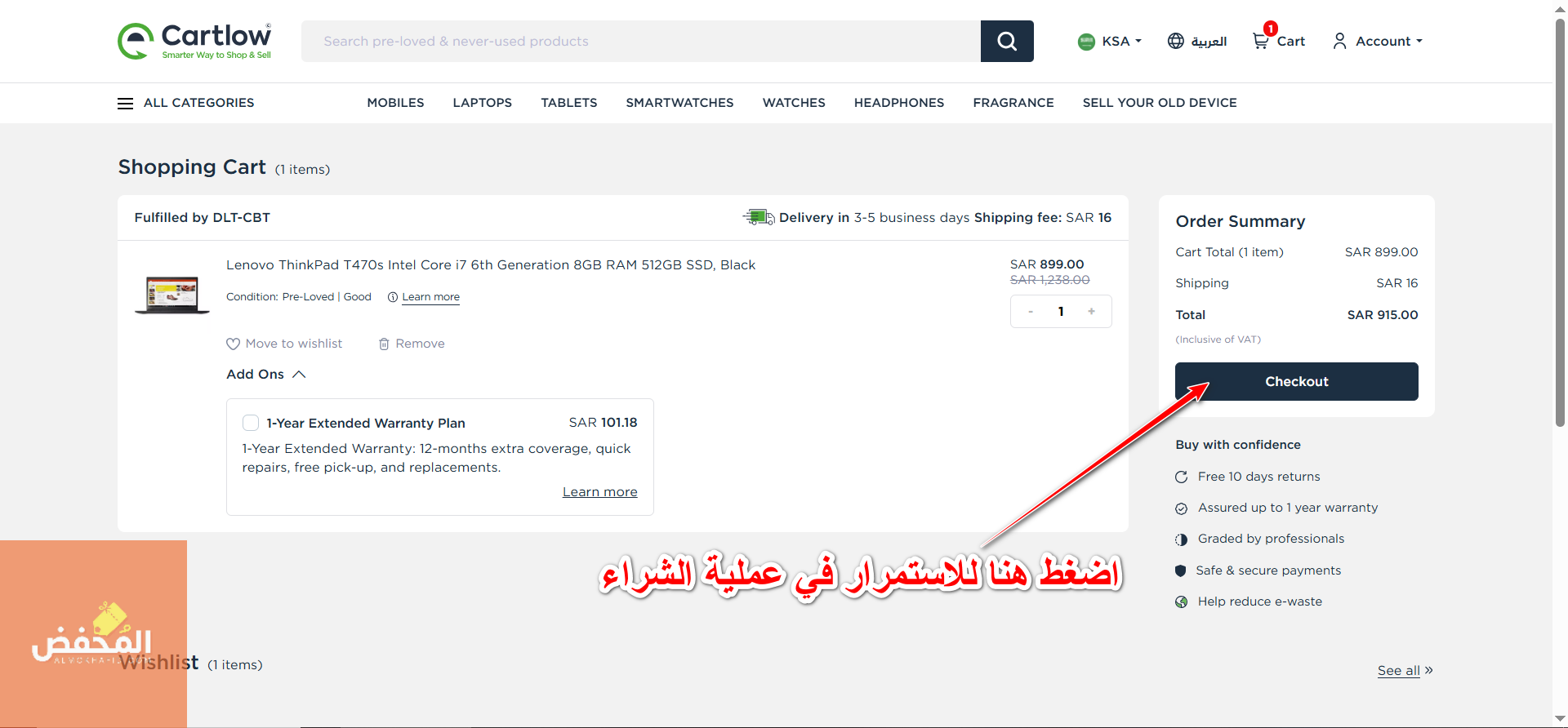The height and width of the screenshot is (728, 1568).
Task: Open the KSA country dropdown
Action: pyautogui.click(x=1110, y=41)
